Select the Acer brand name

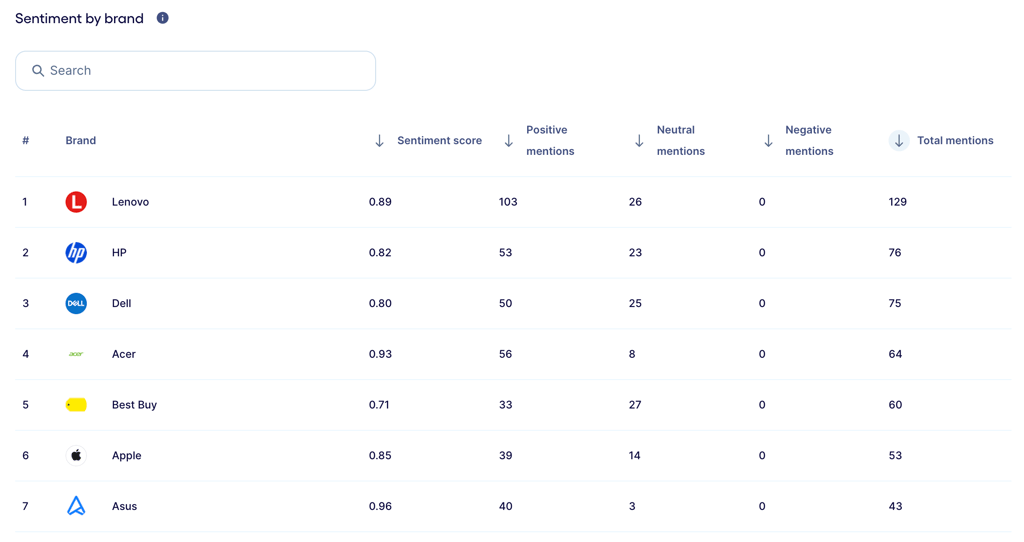pos(124,354)
